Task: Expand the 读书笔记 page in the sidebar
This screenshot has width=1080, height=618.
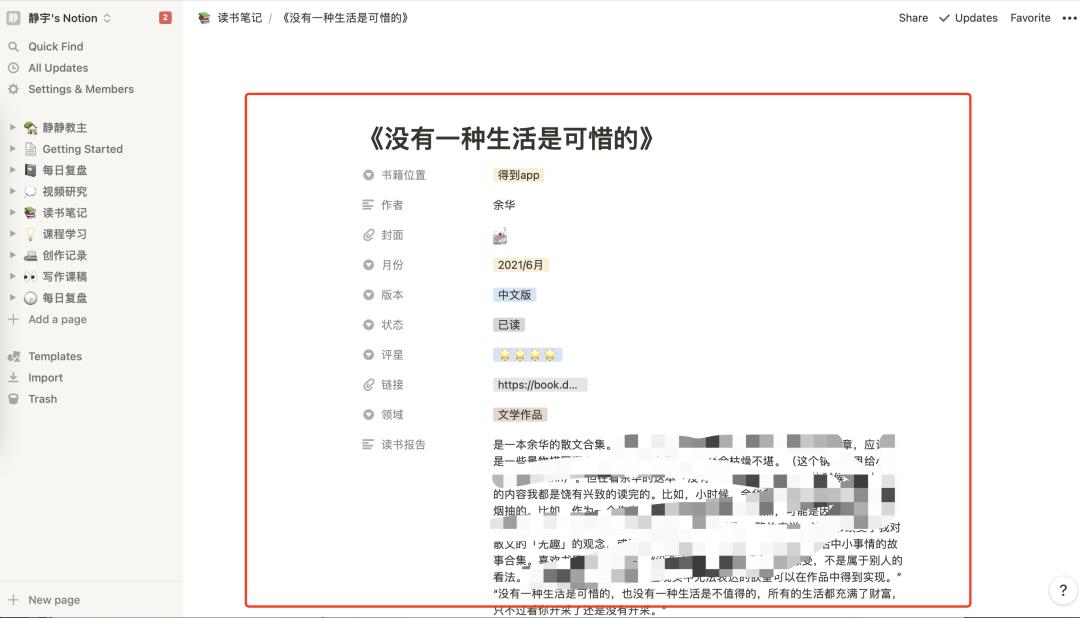Action: [x=11, y=212]
